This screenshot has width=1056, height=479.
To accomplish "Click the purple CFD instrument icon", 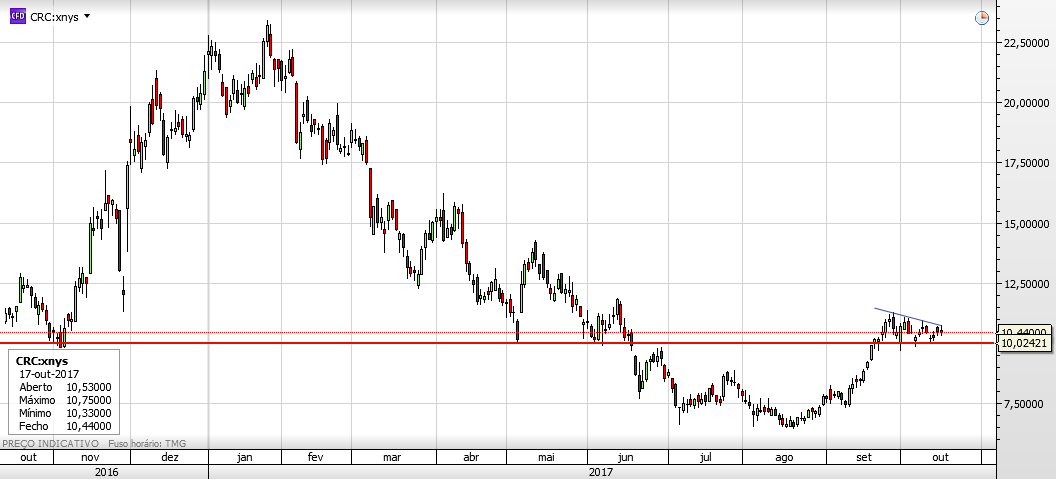I will pos(18,17).
